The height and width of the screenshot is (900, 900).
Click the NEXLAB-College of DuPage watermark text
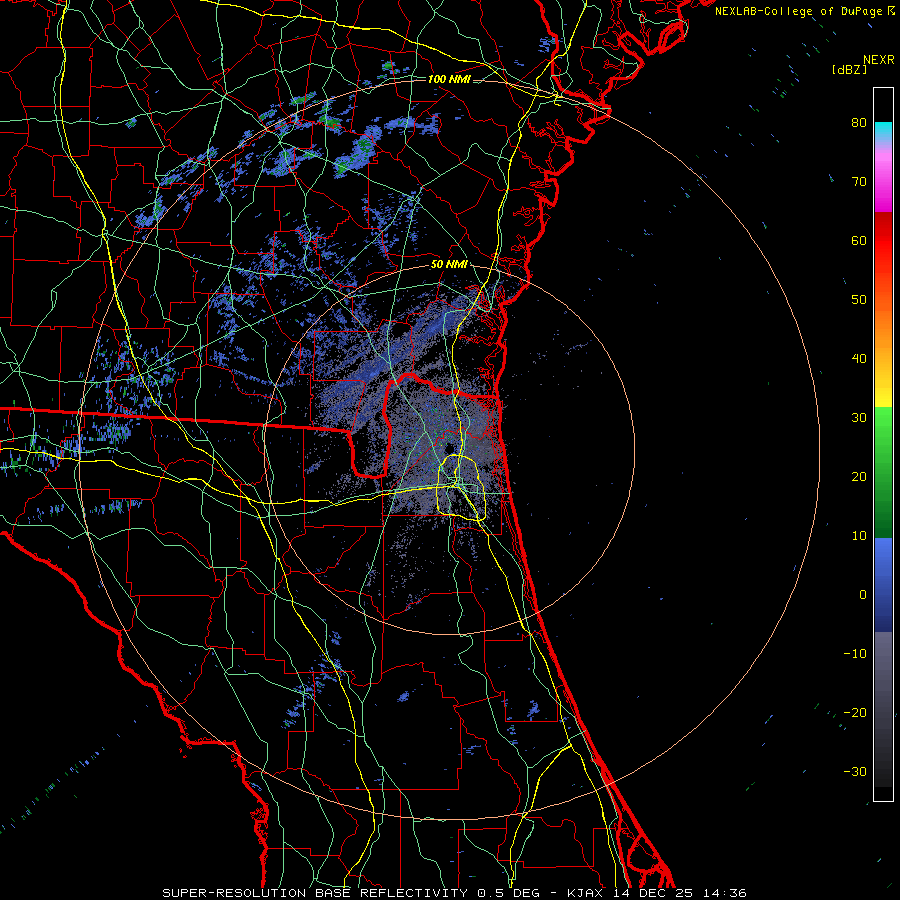click(799, 11)
